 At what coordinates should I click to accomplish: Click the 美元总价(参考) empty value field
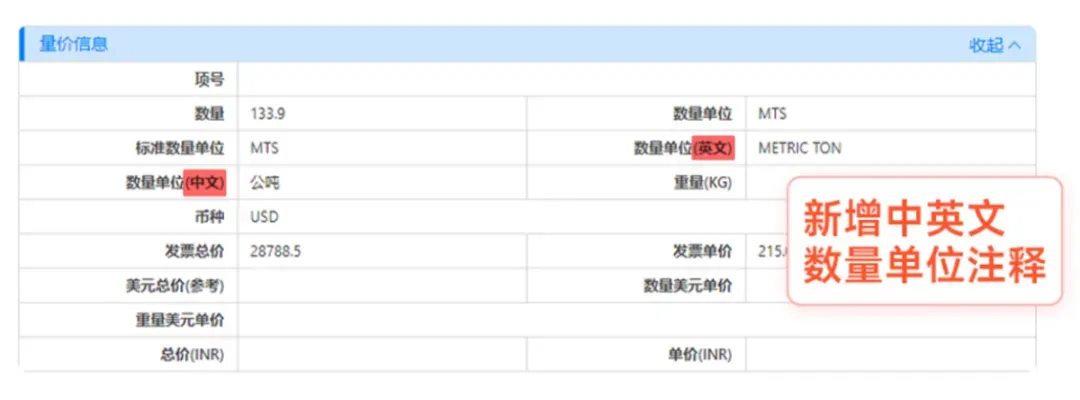pos(380,286)
